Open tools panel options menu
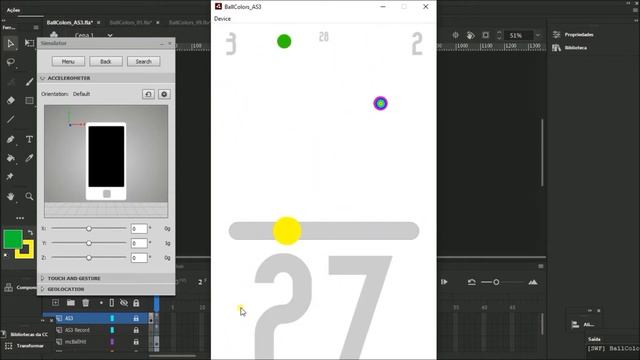The height and width of the screenshot is (360, 640). [36, 27]
